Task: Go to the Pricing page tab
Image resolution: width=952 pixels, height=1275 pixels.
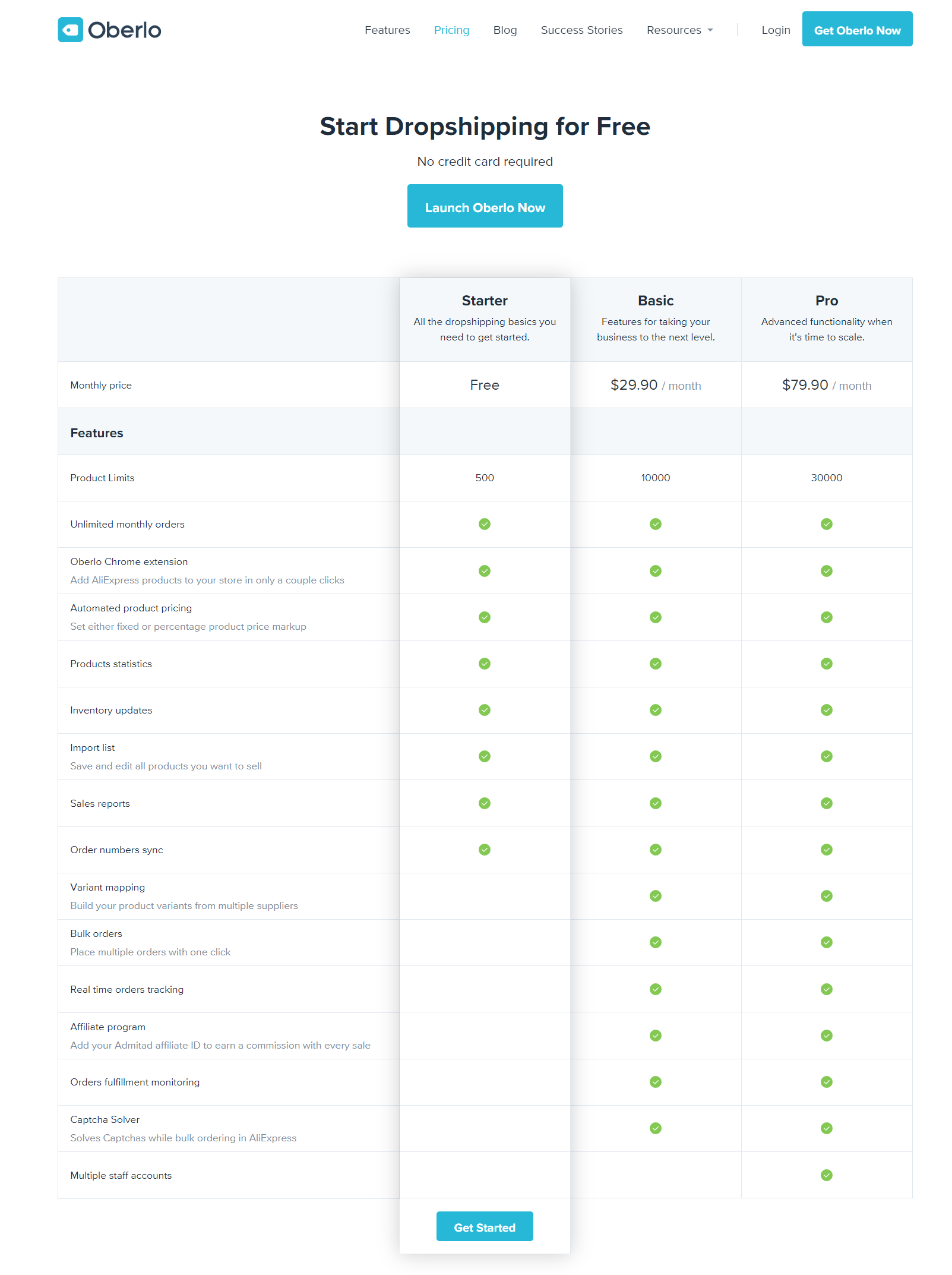Action: (x=451, y=30)
